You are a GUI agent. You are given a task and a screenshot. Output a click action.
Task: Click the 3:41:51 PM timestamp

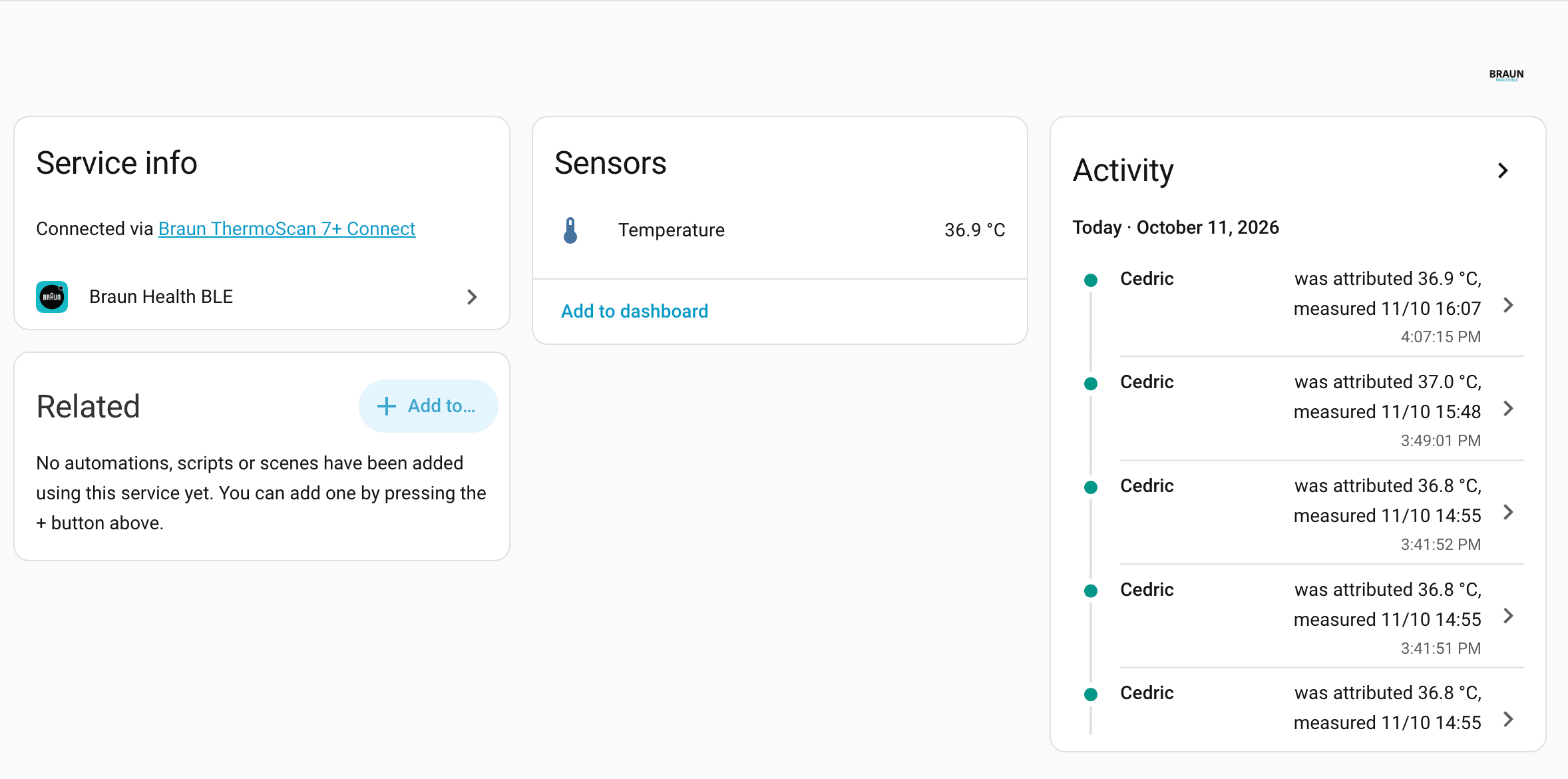click(x=1441, y=648)
